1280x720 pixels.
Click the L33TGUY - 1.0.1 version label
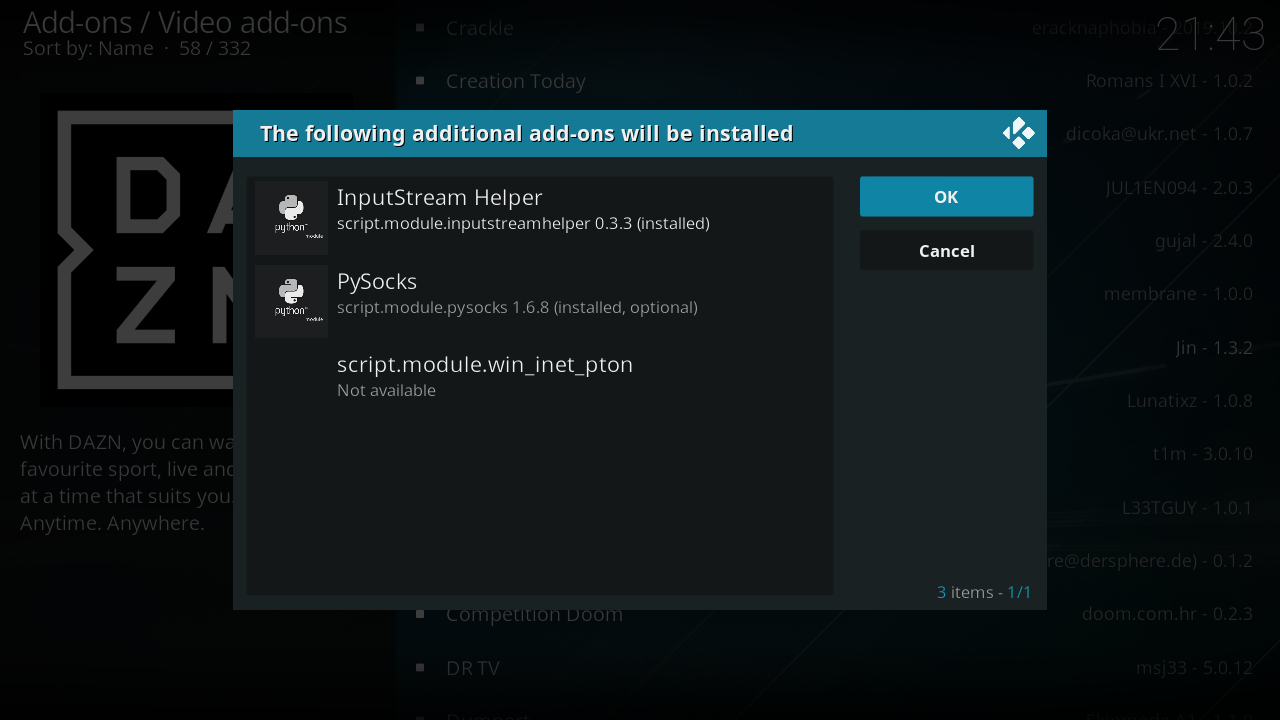[1187, 508]
